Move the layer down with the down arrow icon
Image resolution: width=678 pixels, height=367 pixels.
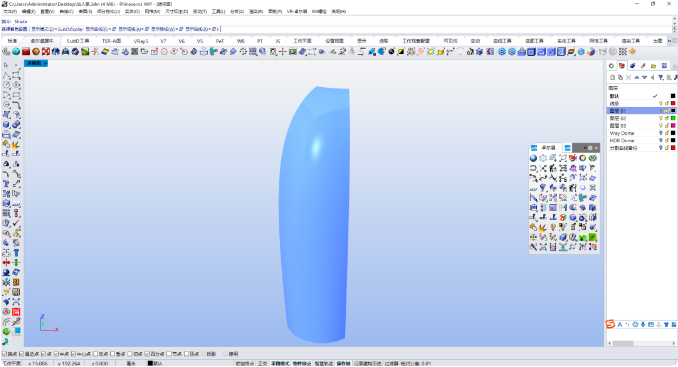[644, 77]
